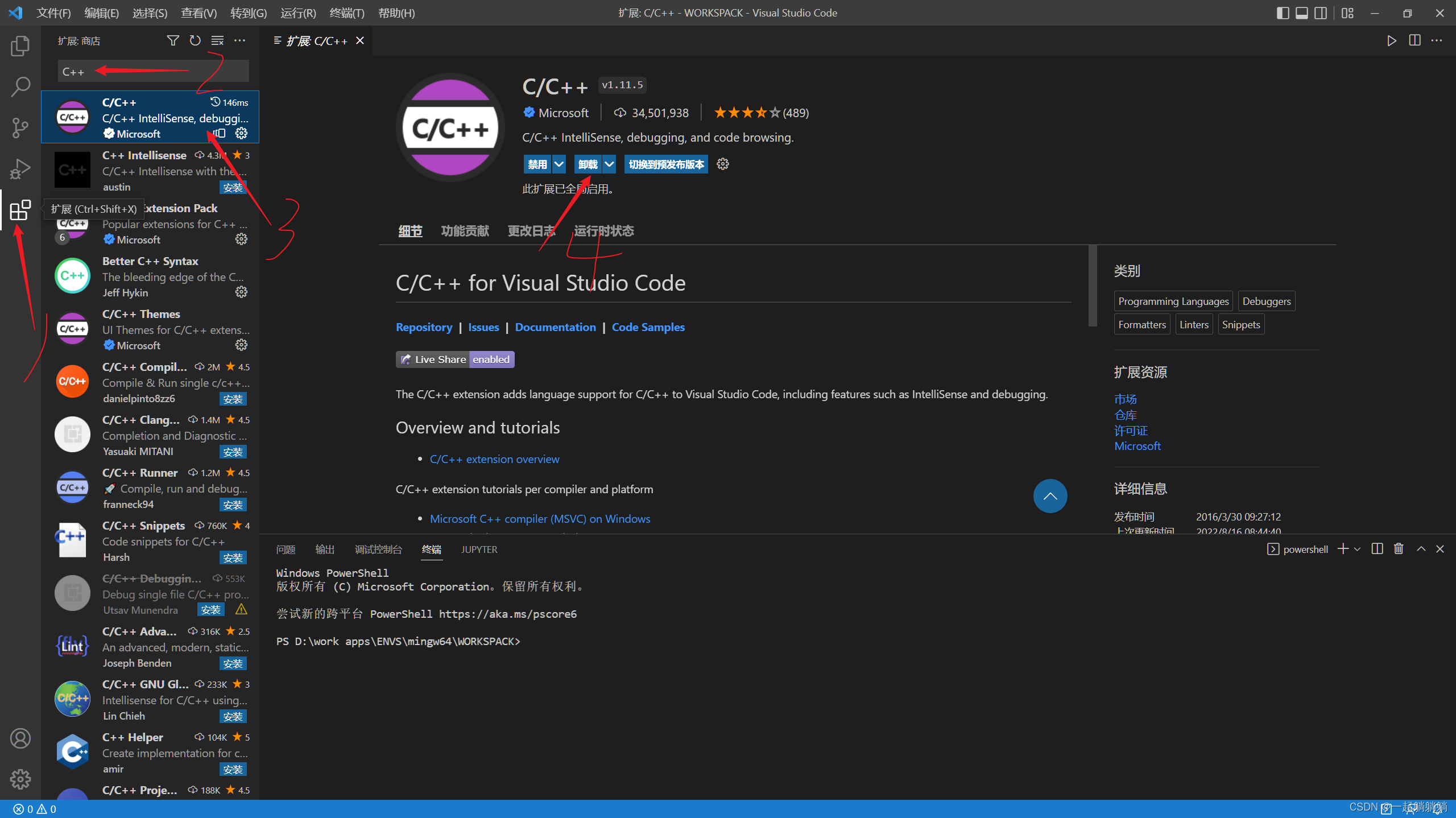
Task: Clear extension search results icon
Action: click(x=217, y=40)
